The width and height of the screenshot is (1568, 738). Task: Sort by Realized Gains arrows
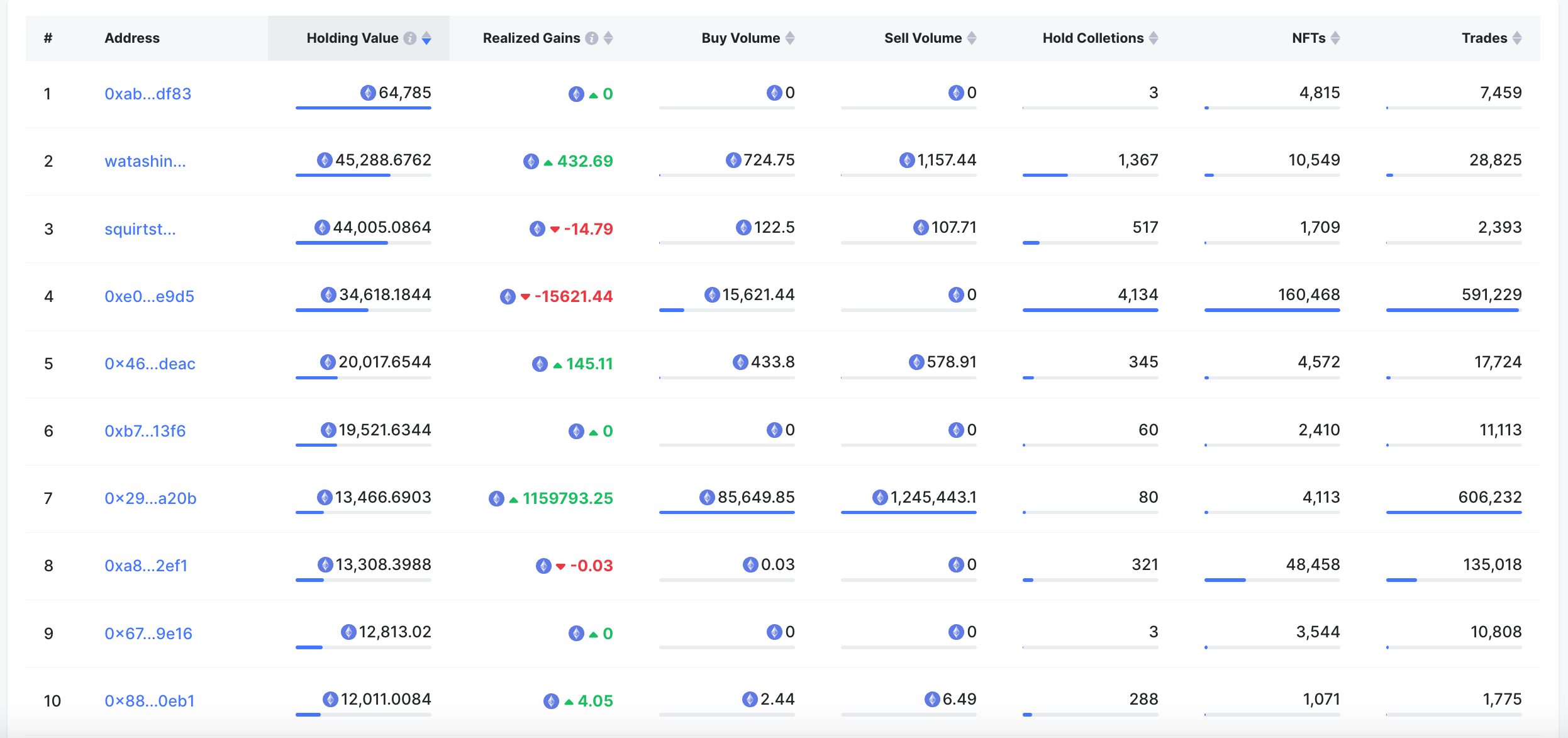pos(608,38)
